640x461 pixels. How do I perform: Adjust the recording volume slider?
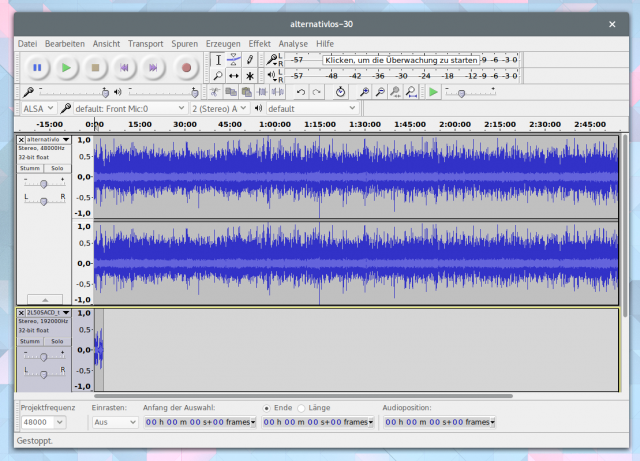(74, 93)
